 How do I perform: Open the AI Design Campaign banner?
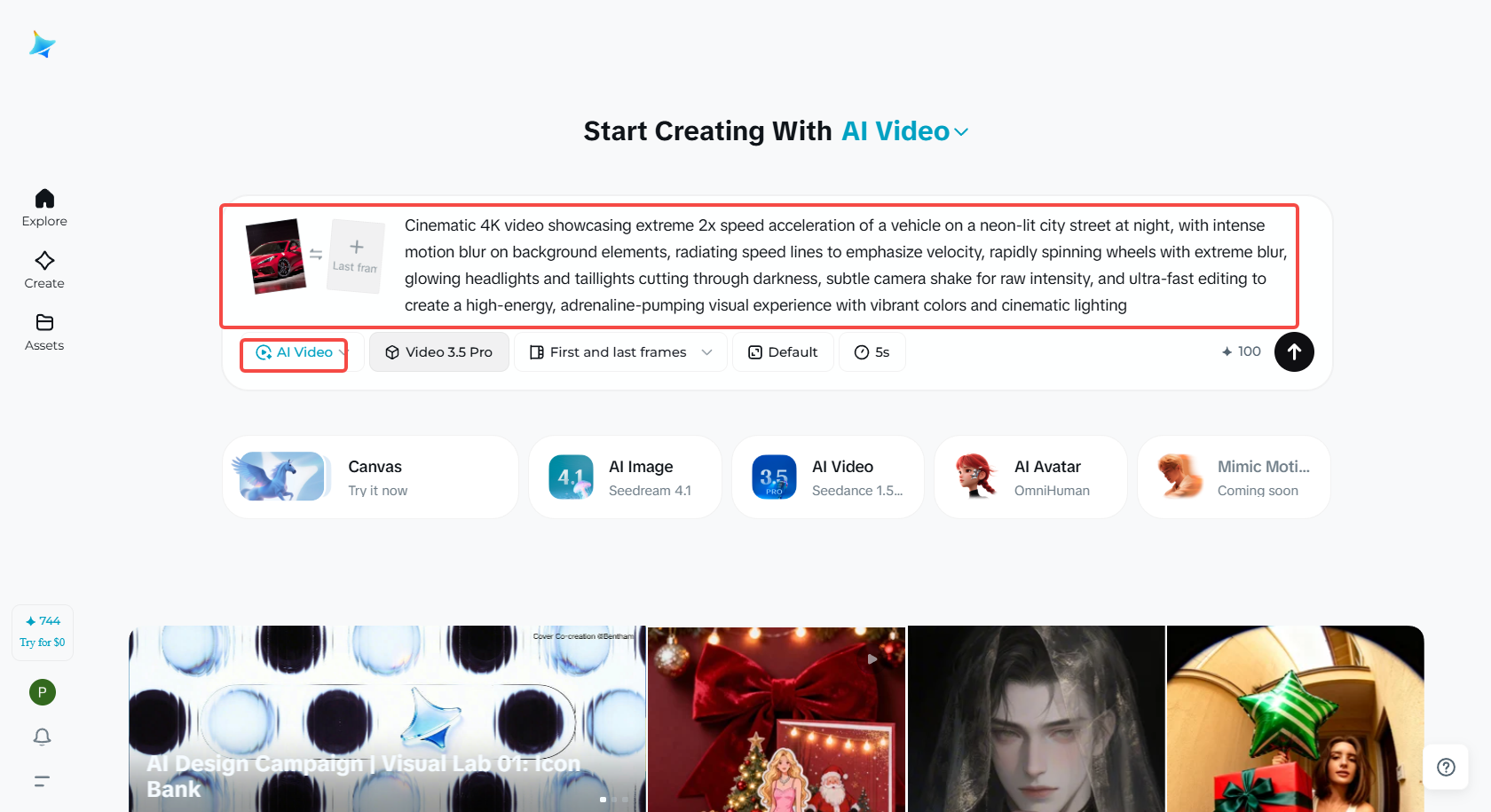[387, 719]
